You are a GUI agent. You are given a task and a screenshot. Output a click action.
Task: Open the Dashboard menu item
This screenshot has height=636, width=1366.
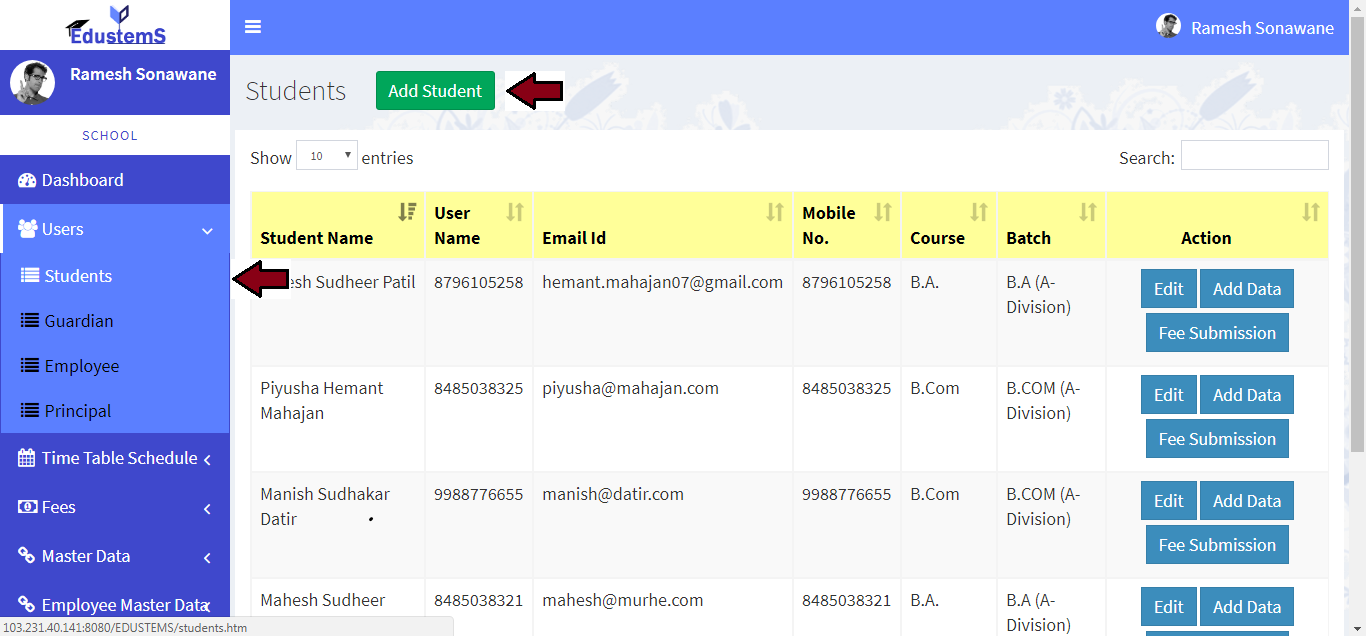[x=115, y=180]
